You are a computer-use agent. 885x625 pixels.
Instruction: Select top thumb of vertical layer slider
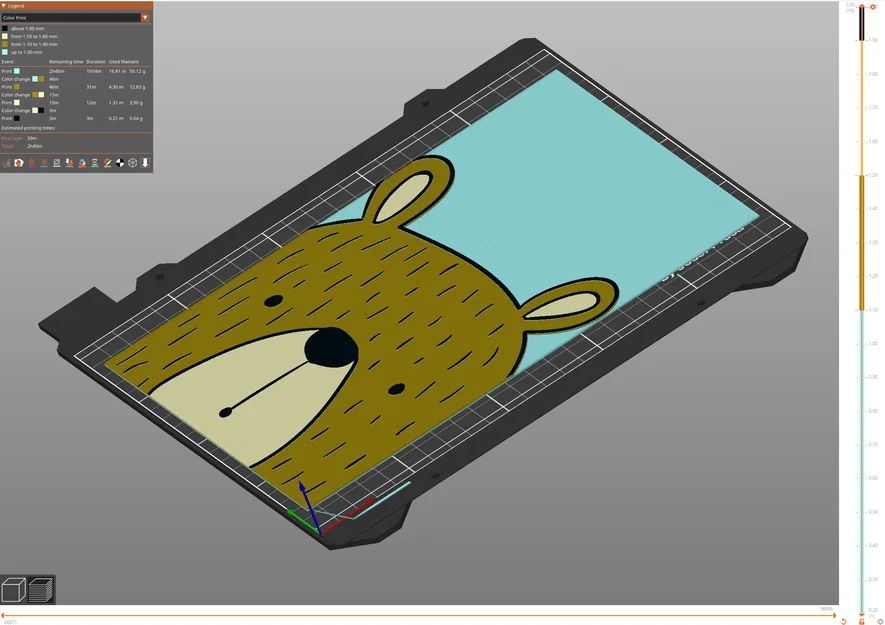point(862,6)
